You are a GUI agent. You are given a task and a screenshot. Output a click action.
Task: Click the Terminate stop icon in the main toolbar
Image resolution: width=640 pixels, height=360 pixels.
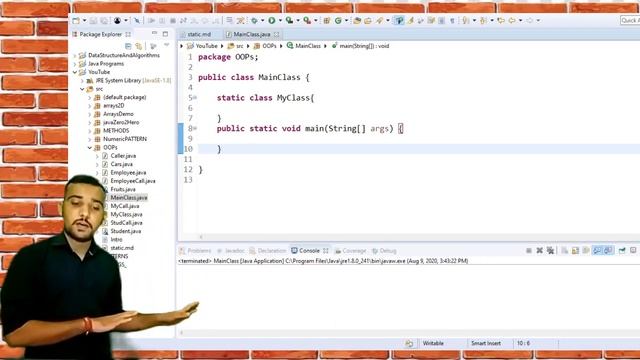click(x=173, y=20)
